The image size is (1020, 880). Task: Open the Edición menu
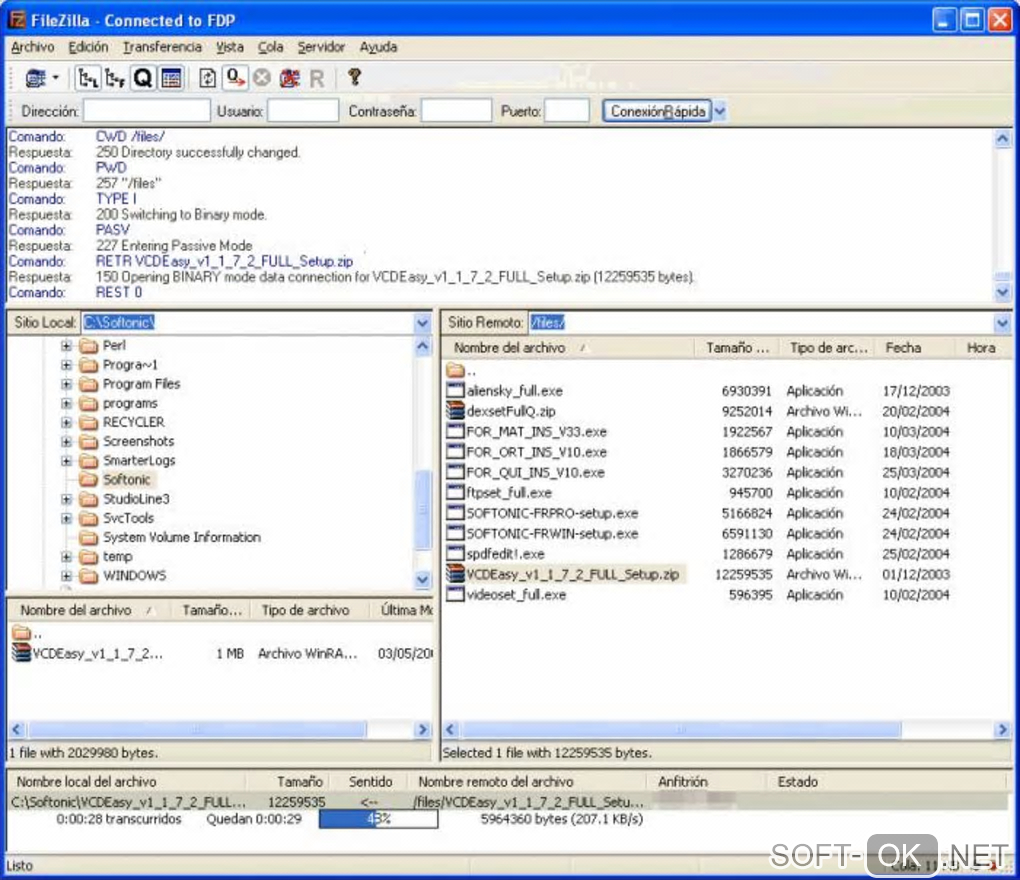click(x=88, y=47)
